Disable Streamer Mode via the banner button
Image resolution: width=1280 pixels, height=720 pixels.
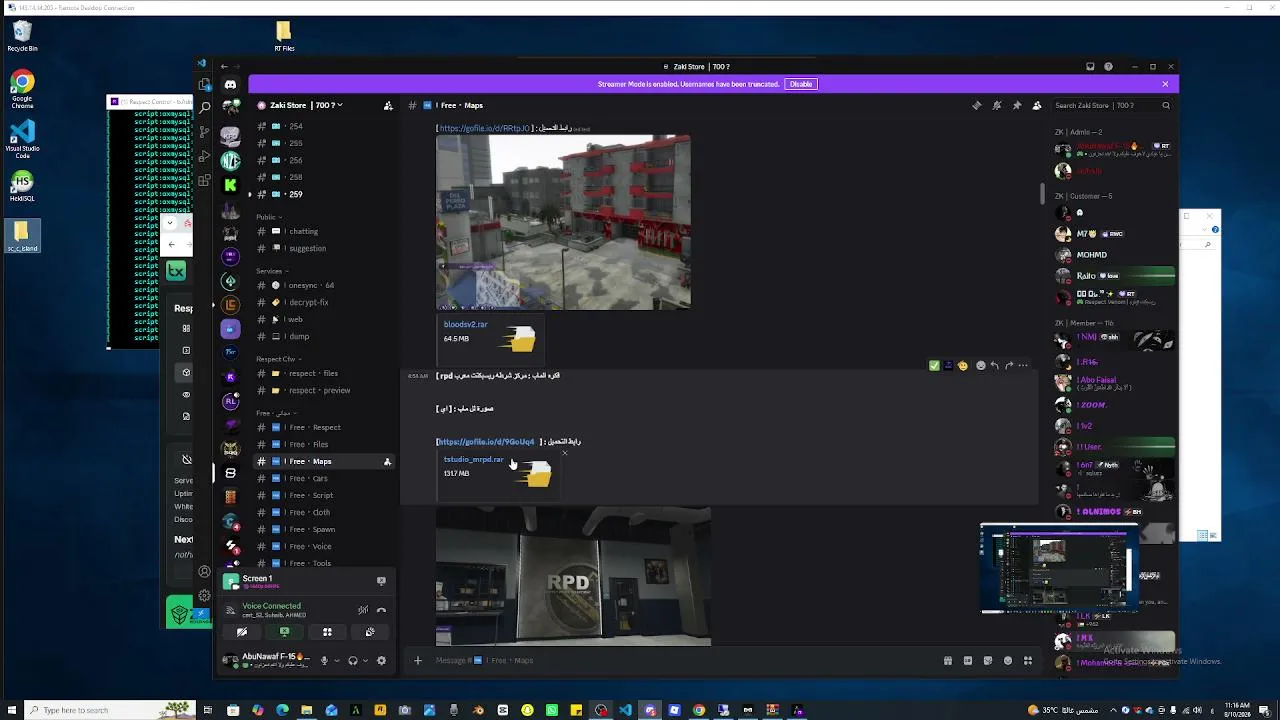click(x=801, y=84)
